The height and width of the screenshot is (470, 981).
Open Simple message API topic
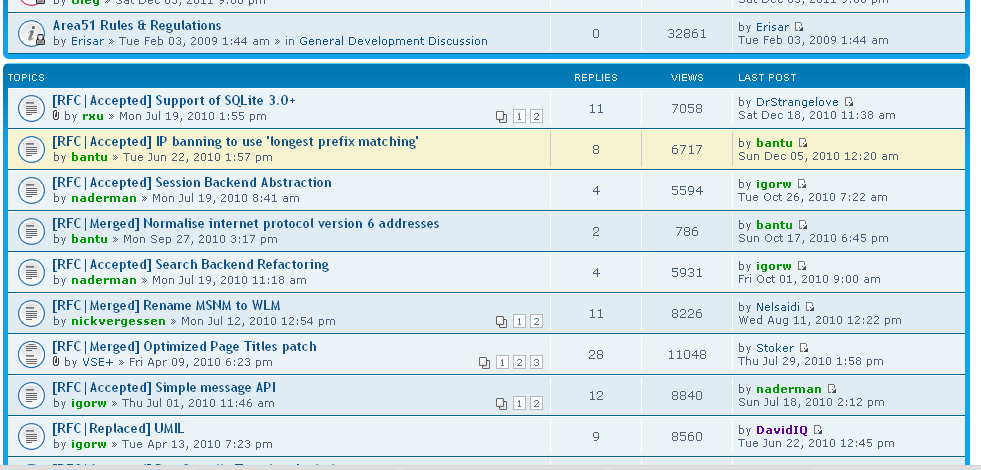click(x=164, y=388)
